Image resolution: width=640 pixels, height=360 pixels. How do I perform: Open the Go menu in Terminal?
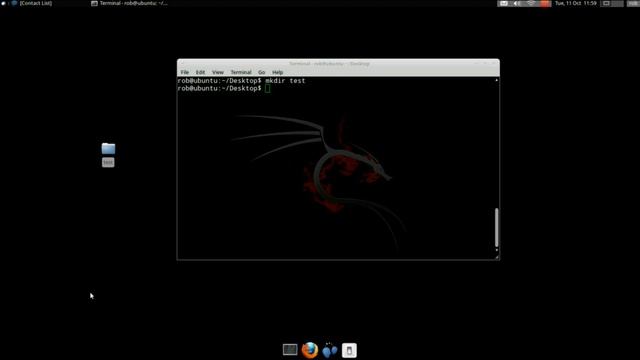point(262,72)
